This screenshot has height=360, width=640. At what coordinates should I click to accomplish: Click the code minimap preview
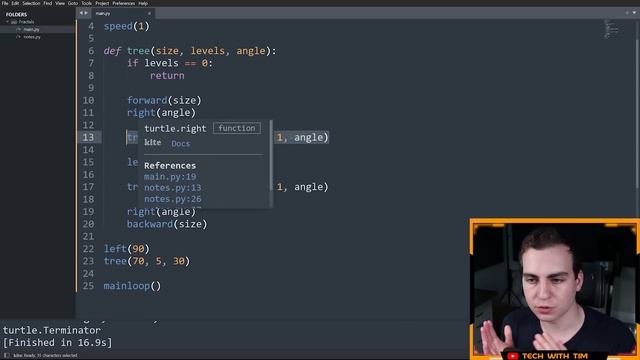pos(611,29)
